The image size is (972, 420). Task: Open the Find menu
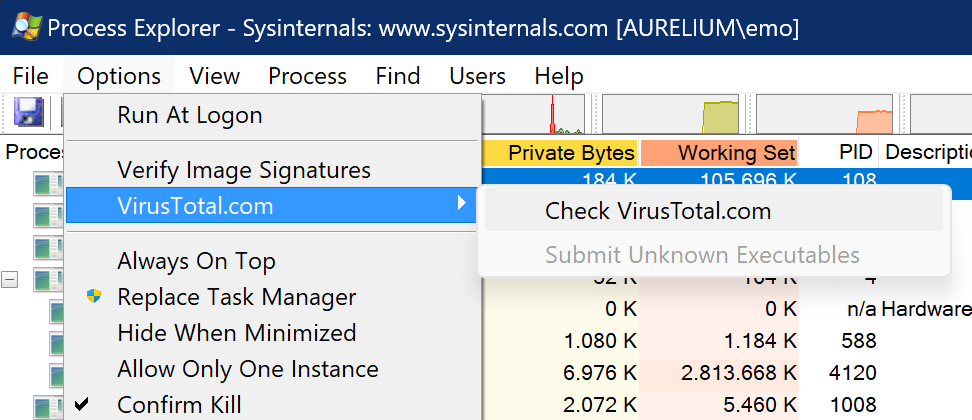(x=398, y=76)
